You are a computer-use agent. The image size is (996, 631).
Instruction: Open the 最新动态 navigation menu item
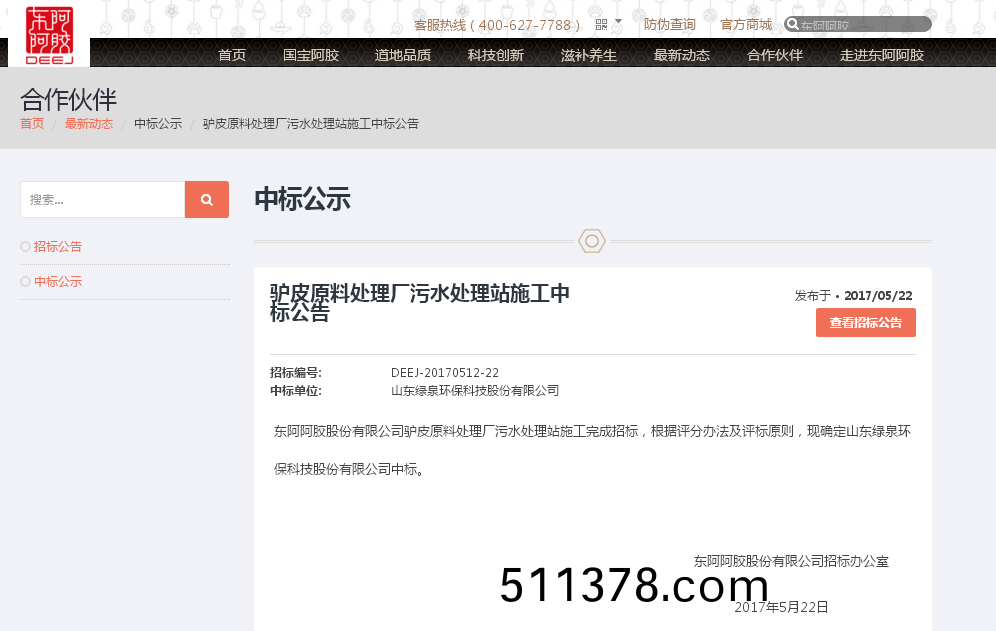pos(681,55)
